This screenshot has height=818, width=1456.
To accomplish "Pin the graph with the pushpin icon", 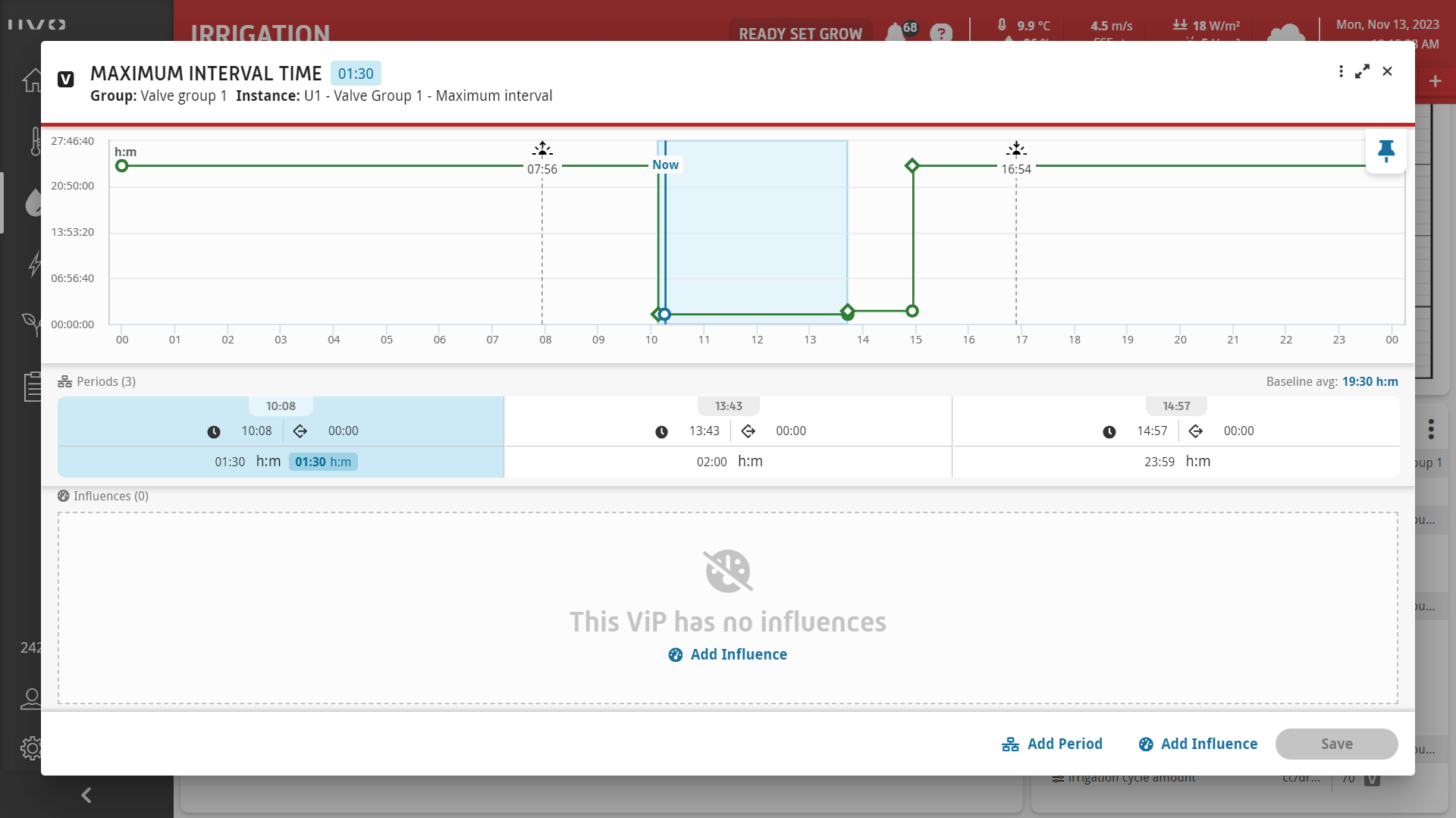I will pos(1385,151).
